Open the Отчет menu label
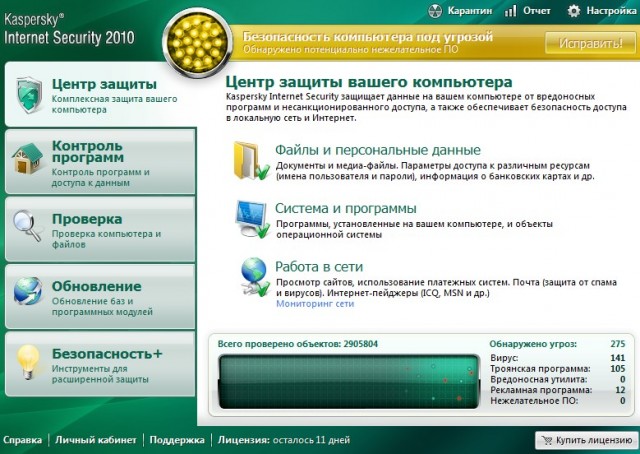This screenshot has width=640, height=454. pyautogui.click(x=537, y=11)
